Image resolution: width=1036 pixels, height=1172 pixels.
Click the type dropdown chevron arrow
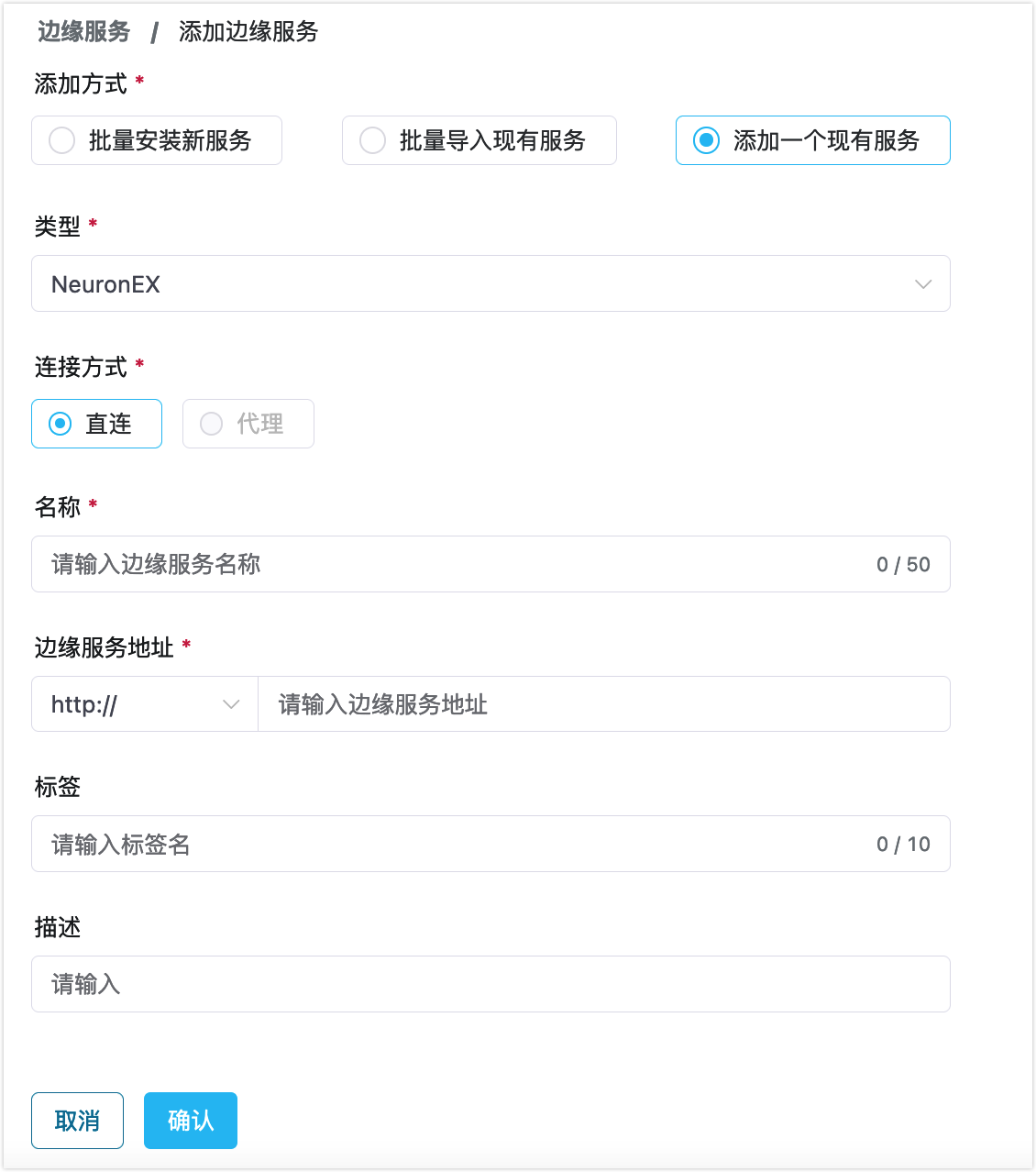pos(923,284)
